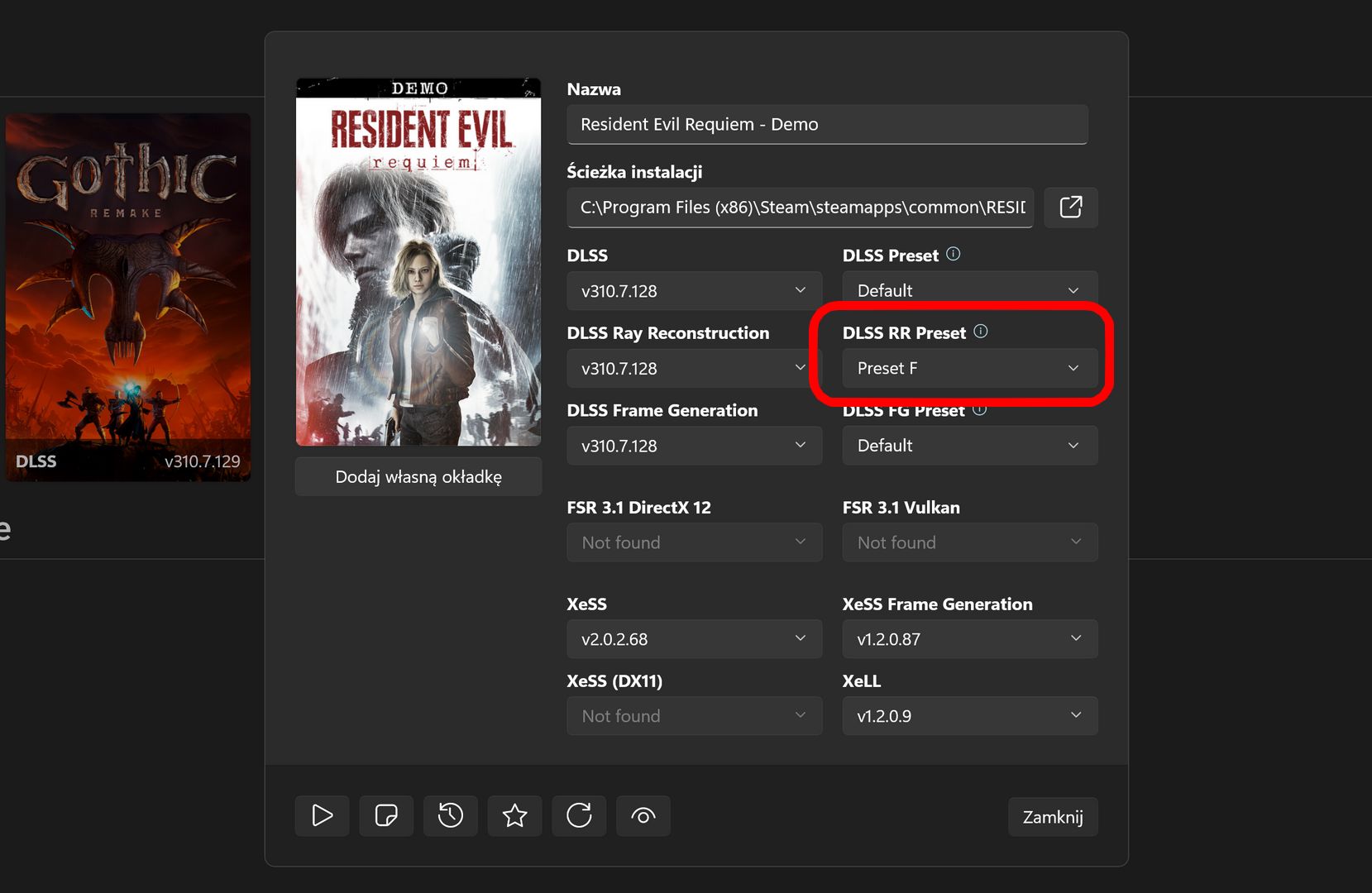Click the Dodaj własną okładkę button
The width and height of the screenshot is (1372, 893).
[418, 476]
